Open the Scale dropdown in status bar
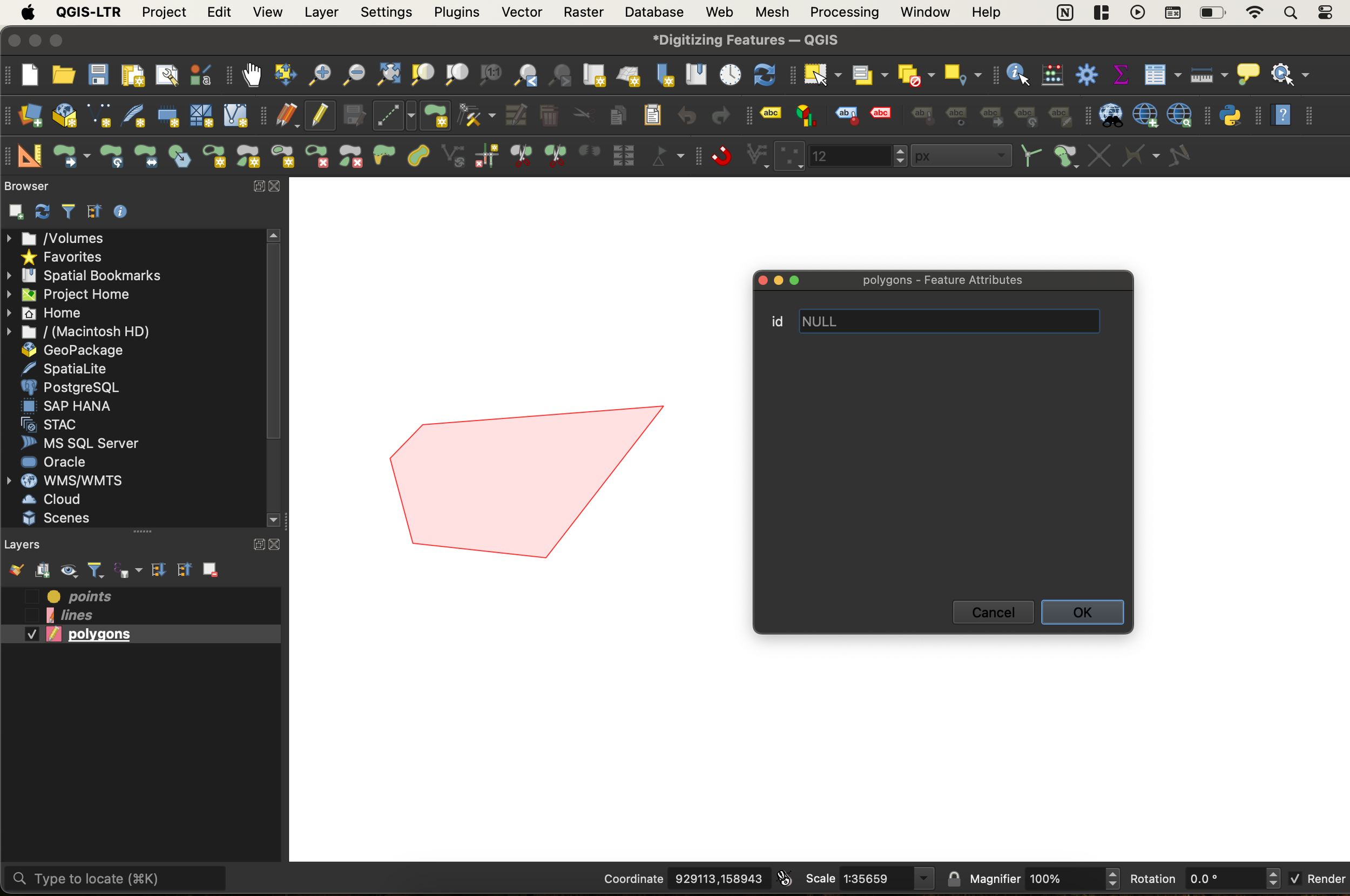This screenshot has width=1350, height=896. 923,878
